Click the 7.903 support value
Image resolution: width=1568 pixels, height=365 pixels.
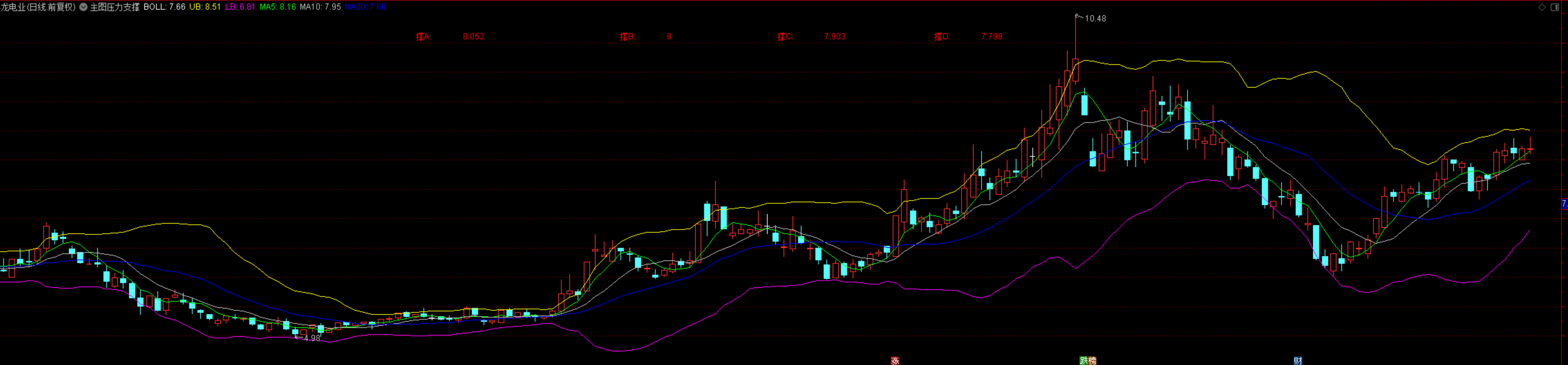tap(834, 36)
